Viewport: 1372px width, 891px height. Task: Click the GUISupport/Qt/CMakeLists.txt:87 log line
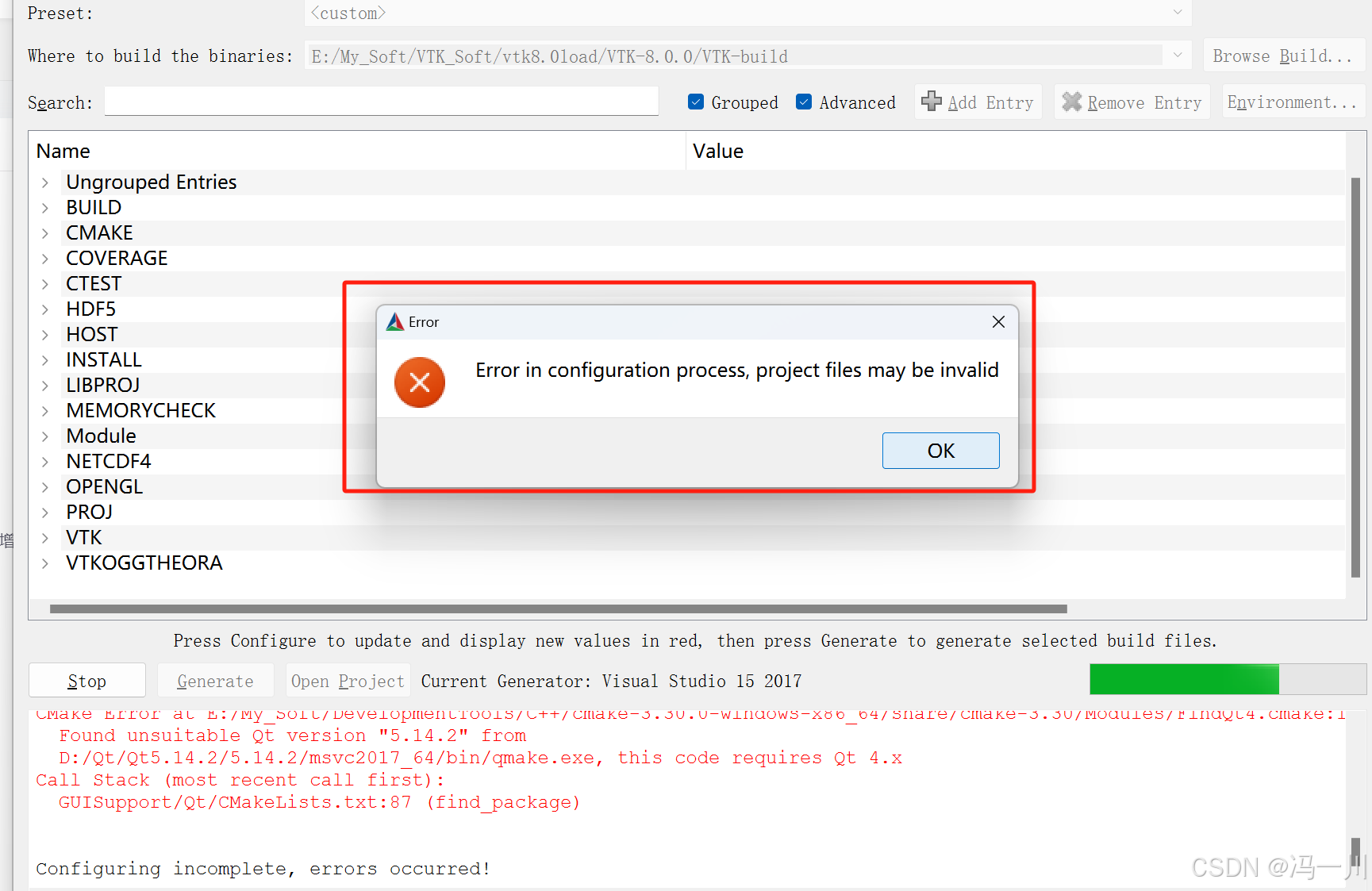coord(319,802)
